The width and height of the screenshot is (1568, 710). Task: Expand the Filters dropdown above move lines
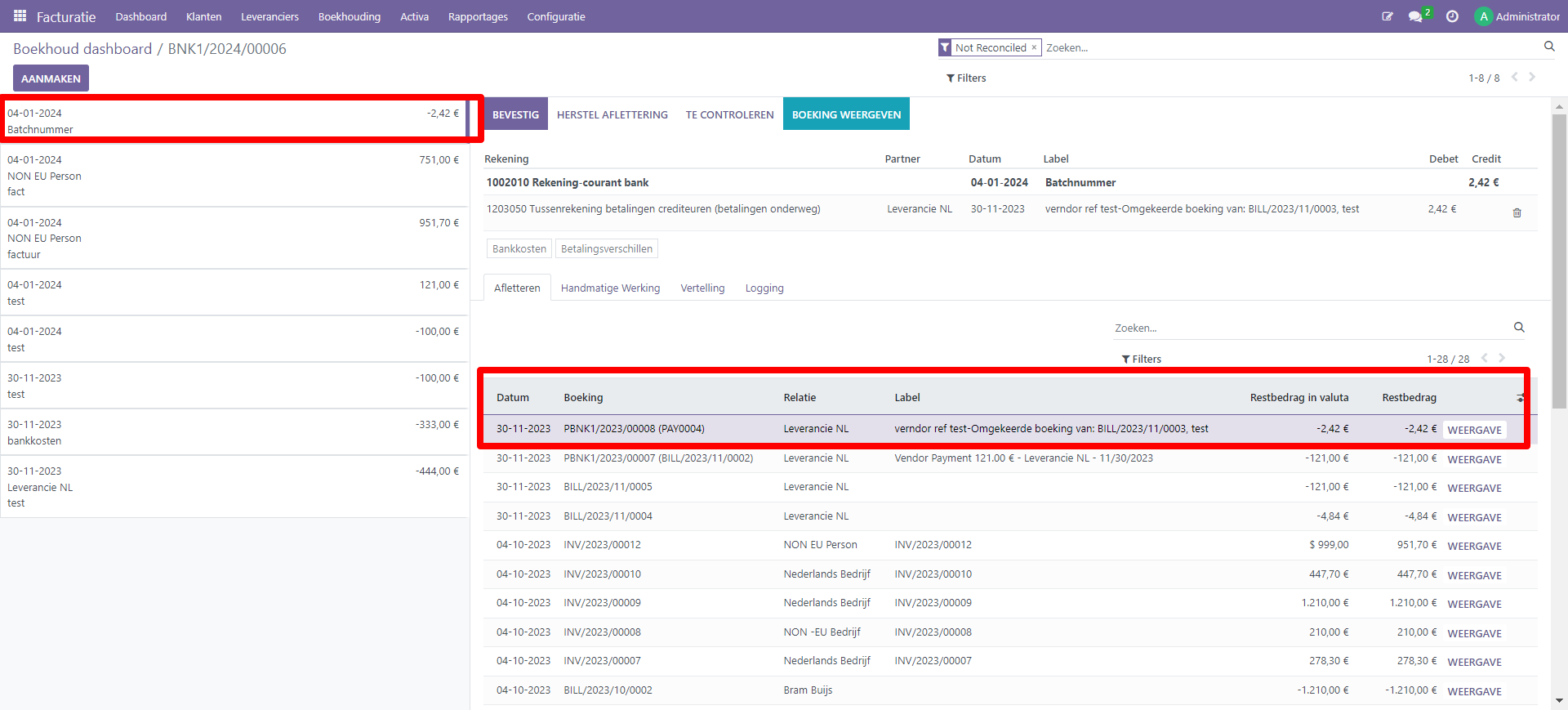tap(1141, 359)
